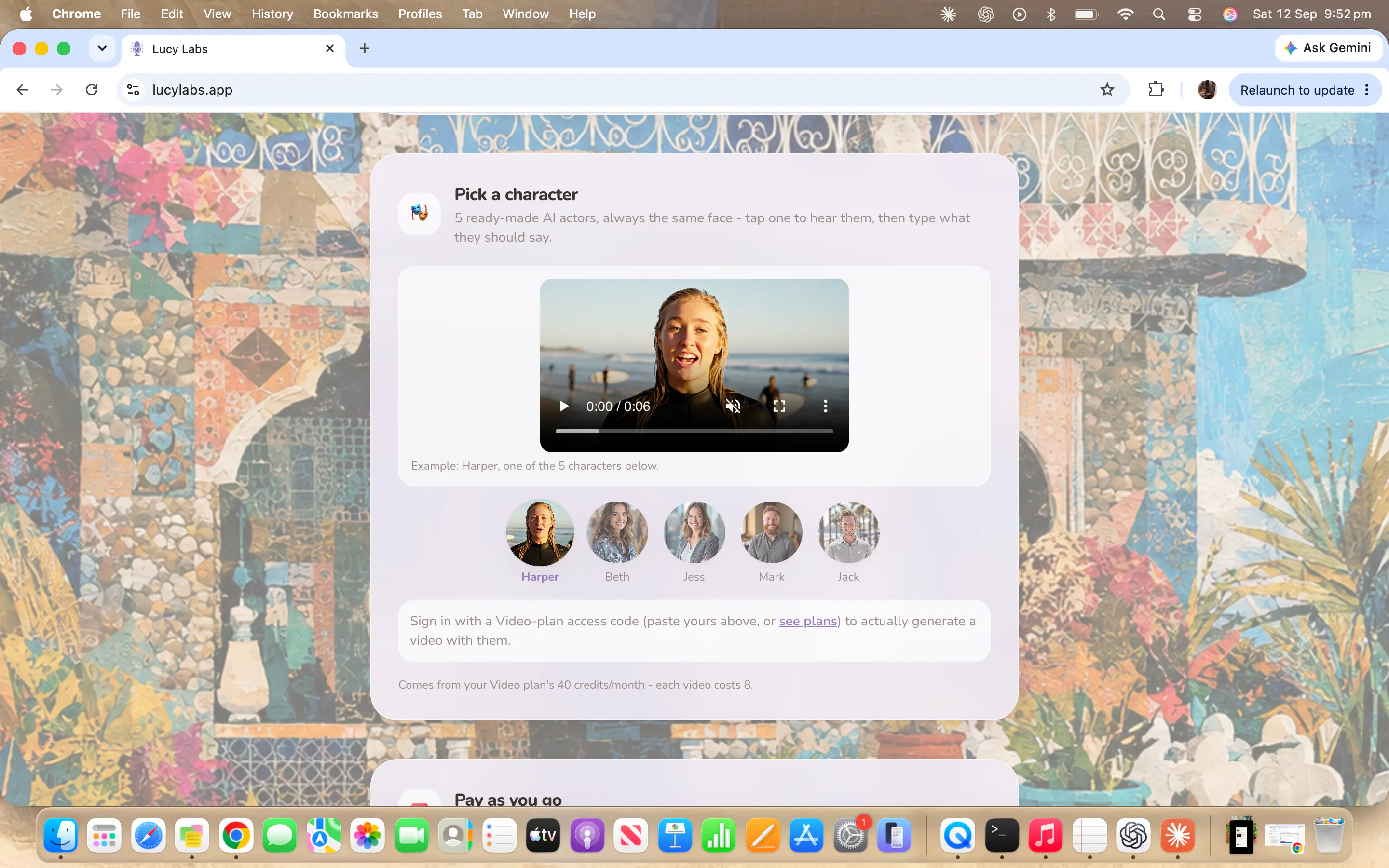Image resolution: width=1389 pixels, height=868 pixels.
Task: Open Podcasts from the dock
Action: (586, 835)
